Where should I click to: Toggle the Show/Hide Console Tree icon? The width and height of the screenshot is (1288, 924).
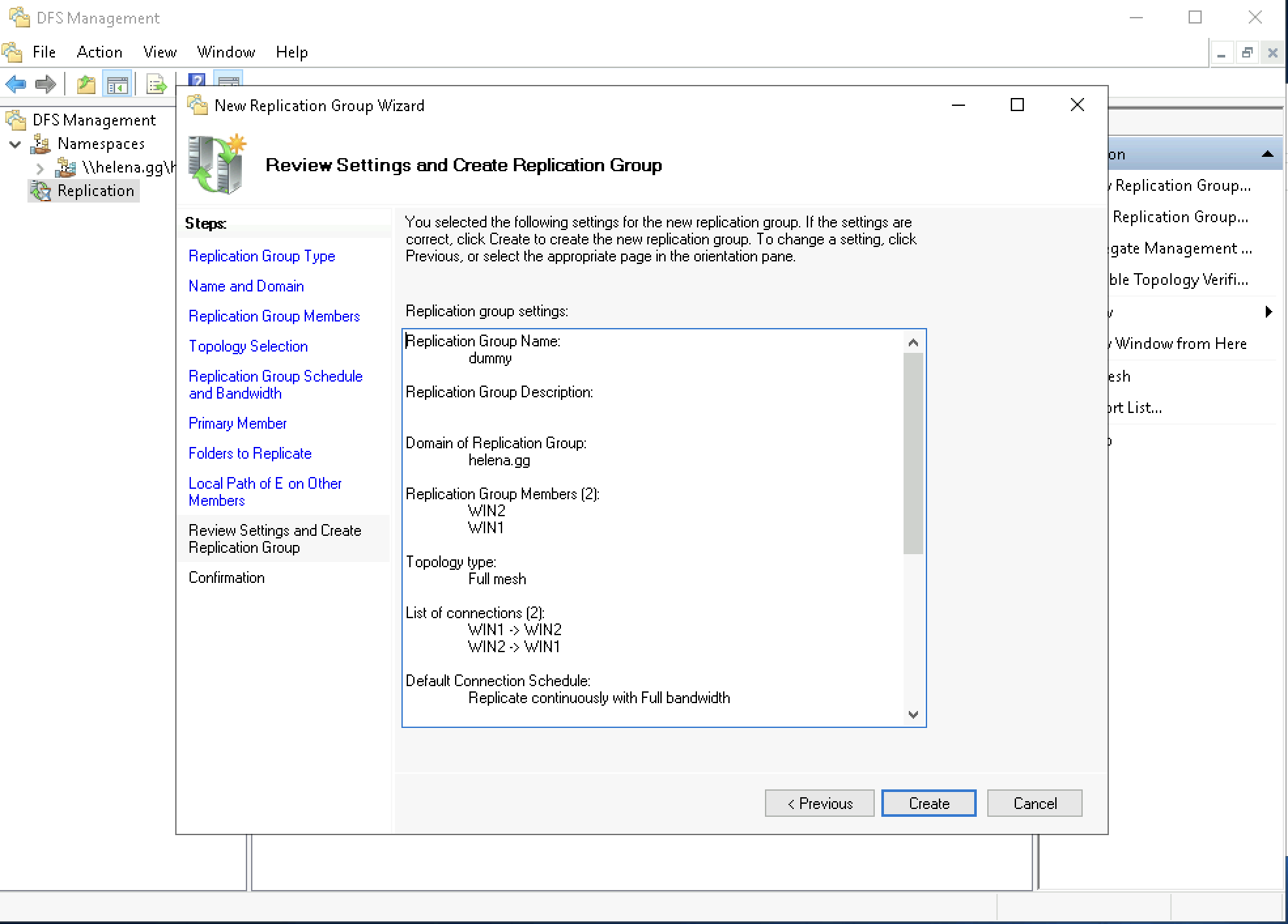(118, 84)
